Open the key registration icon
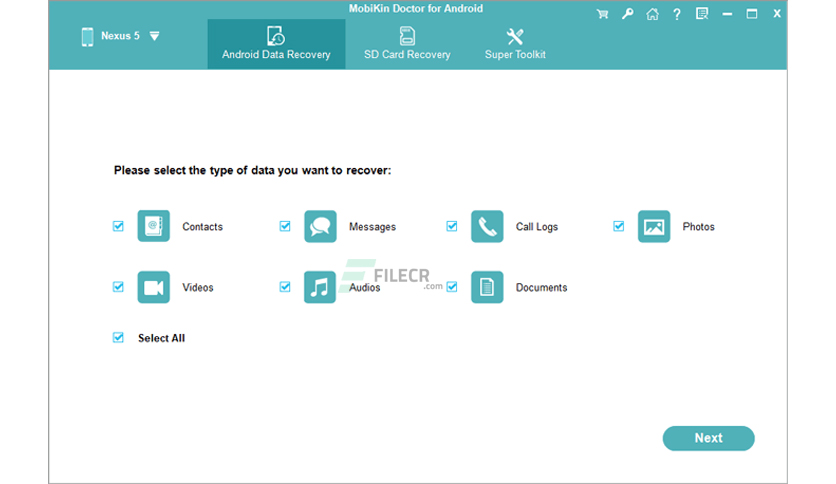836x484 pixels. pos(628,14)
